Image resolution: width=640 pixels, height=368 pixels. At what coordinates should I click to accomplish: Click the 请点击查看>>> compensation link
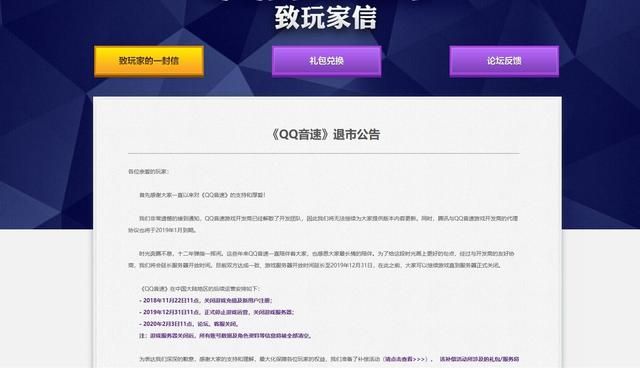click(406, 359)
